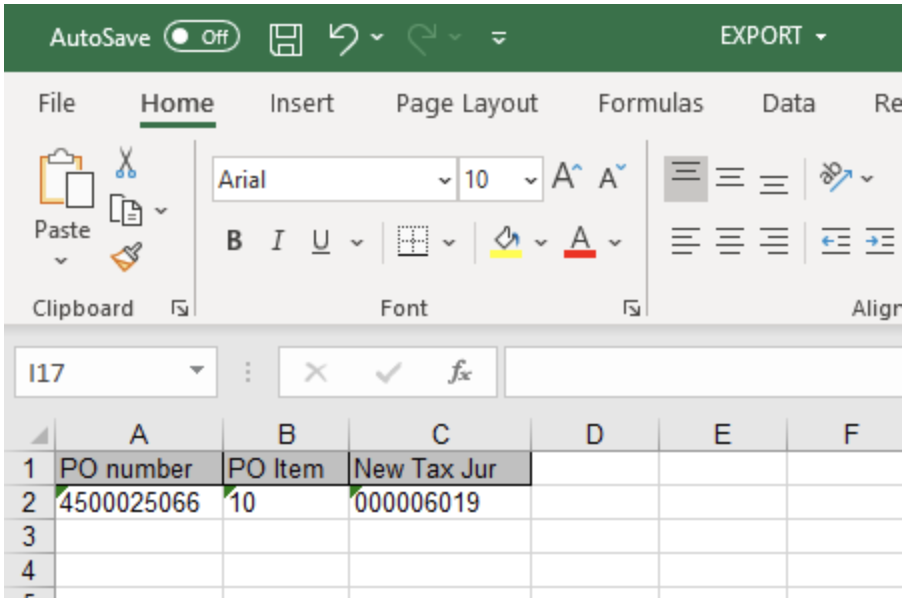Click the Undo arrow icon
912x602 pixels.
(x=343, y=38)
